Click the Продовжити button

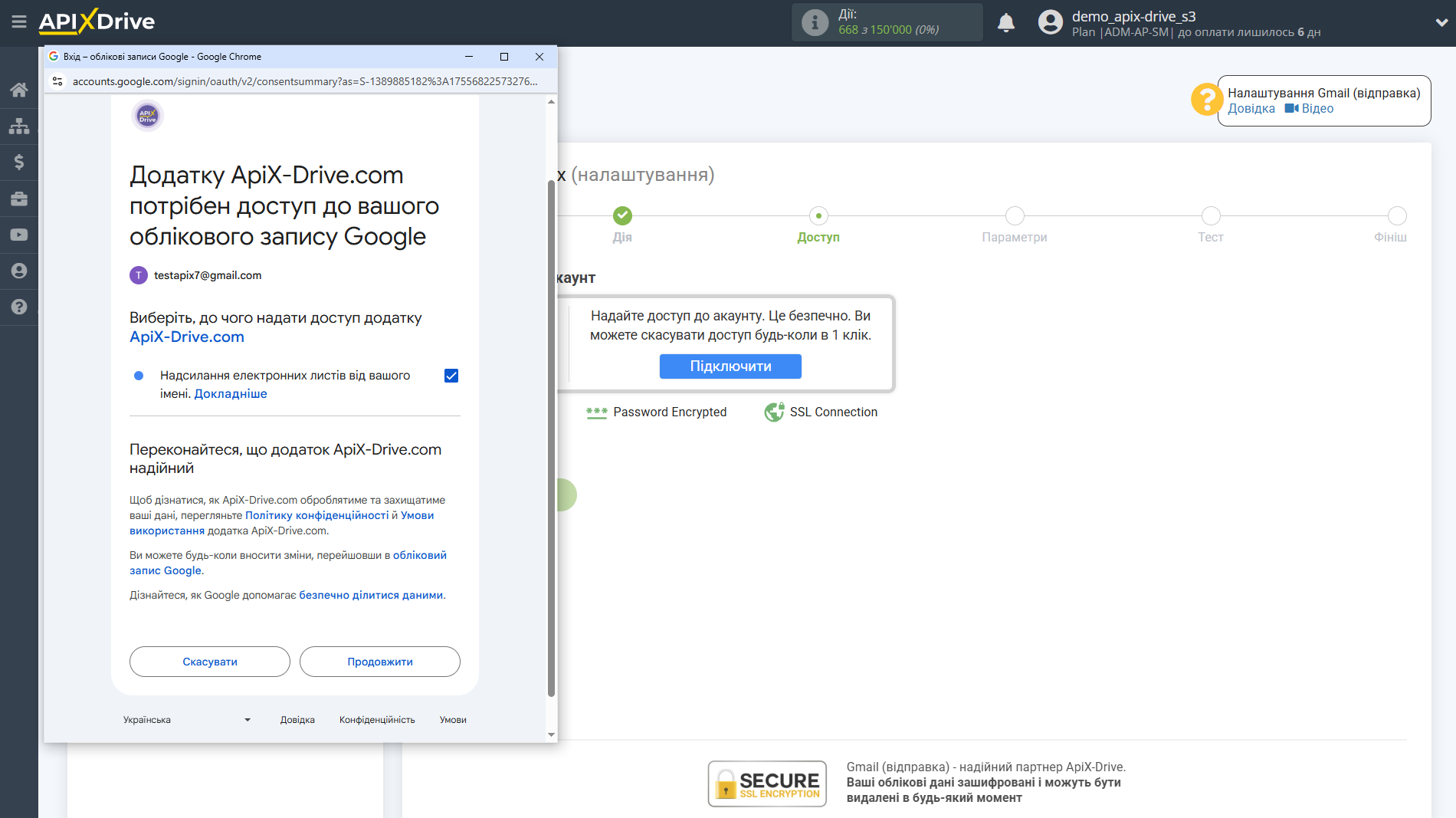click(380, 662)
